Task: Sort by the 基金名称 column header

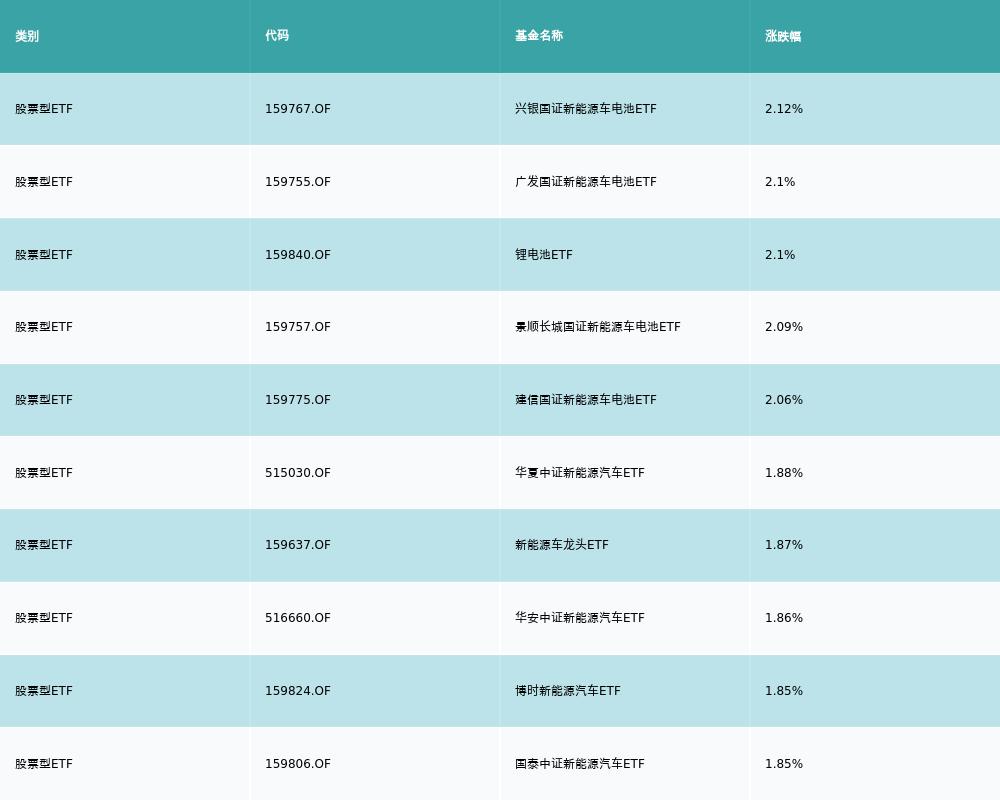Action: coord(539,36)
